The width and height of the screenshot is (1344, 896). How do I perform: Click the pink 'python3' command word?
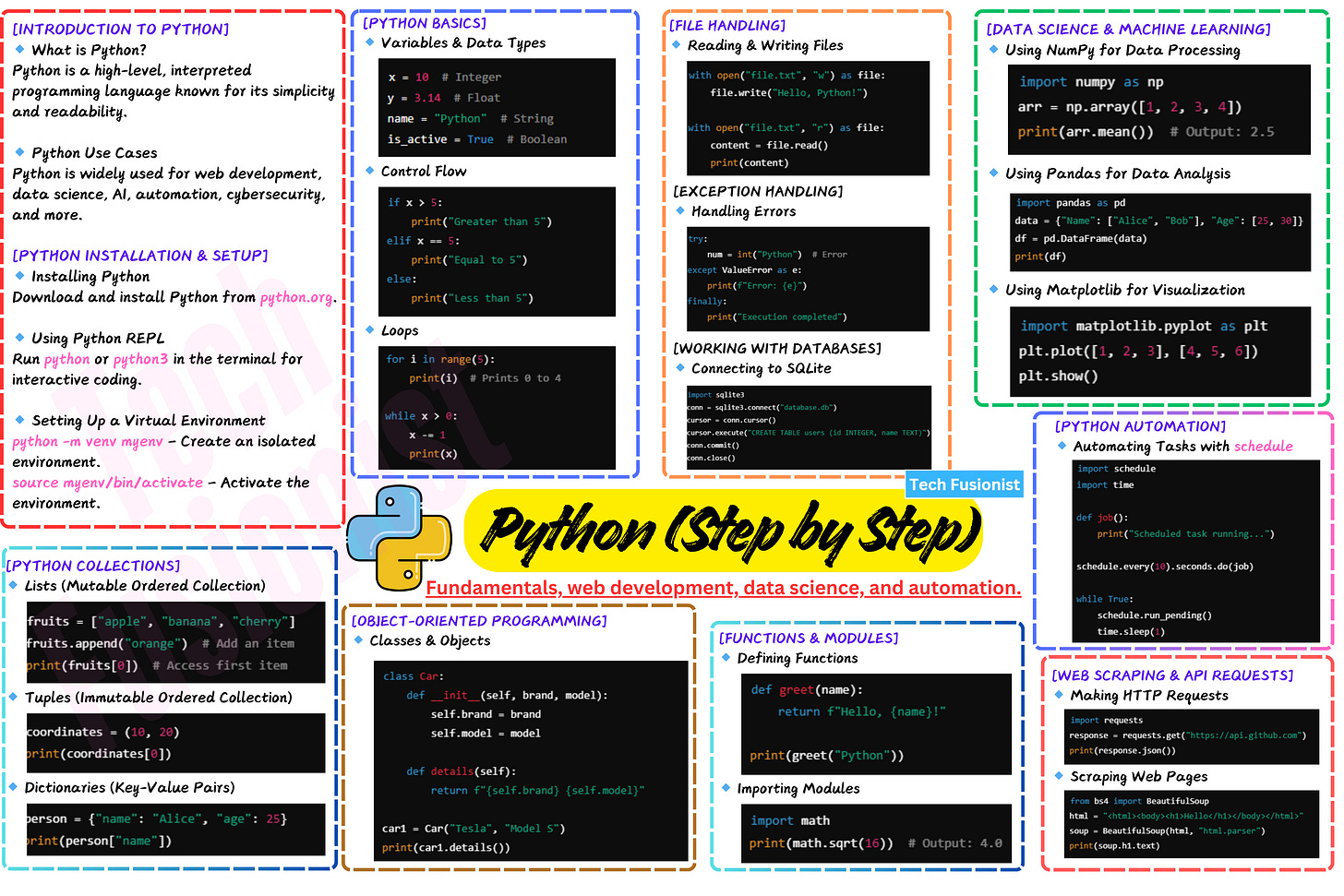(141, 360)
